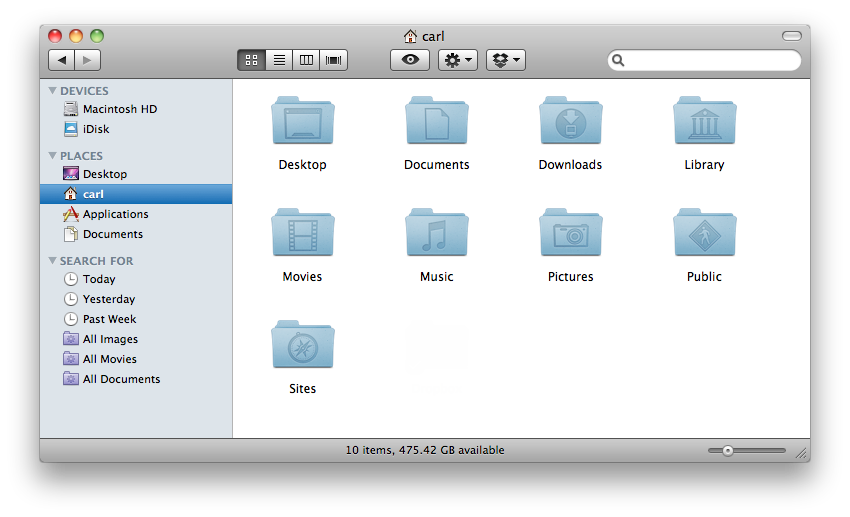850x517 pixels.
Task: Select Desktop under Places in sidebar
Action: click(x=136, y=174)
